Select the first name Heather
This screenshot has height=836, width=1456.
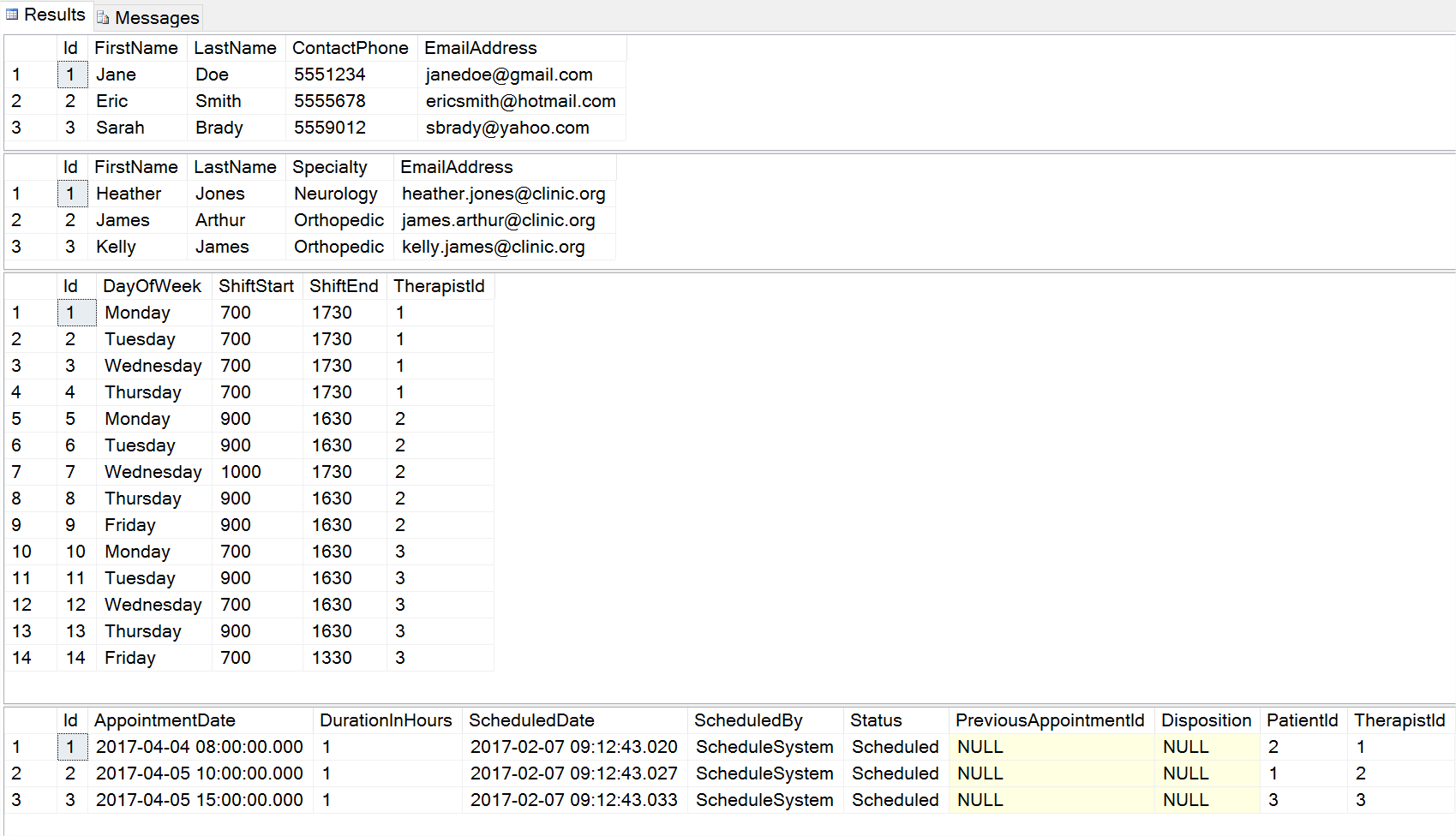click(x=138, y=194)
